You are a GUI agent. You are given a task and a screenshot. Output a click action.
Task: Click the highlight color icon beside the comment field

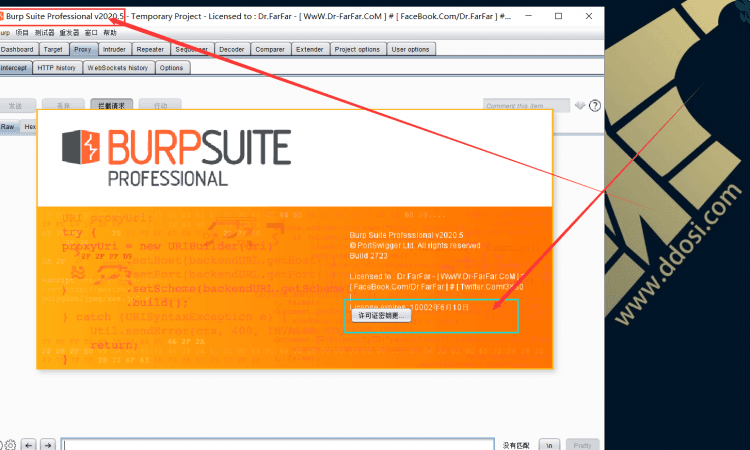click(x=580, y=106)
